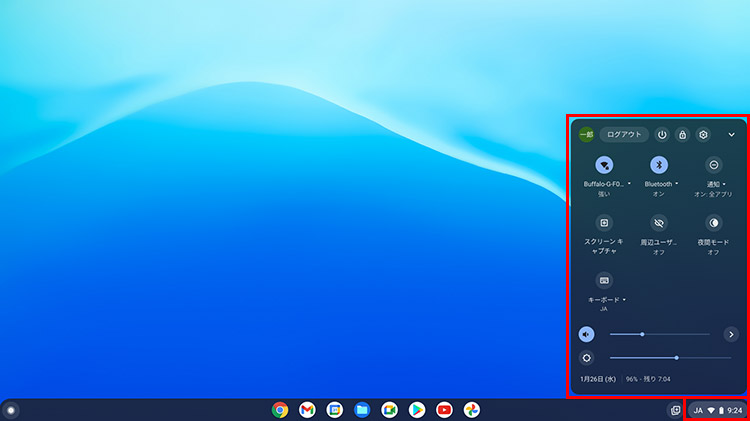The height and width of the screenshot is (421, 750).
Task: Open Google Chrome from the shelf
Action: pyautogui.click(x=280, y=409)
